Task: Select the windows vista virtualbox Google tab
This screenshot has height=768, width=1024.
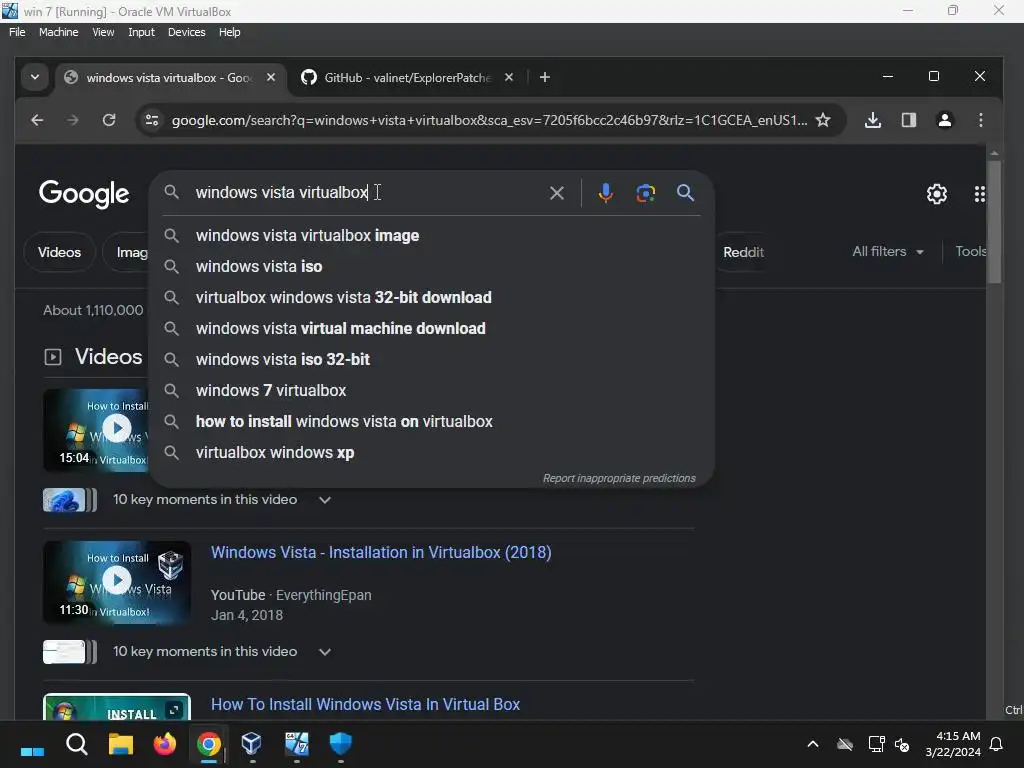Action: click(170, 78)
